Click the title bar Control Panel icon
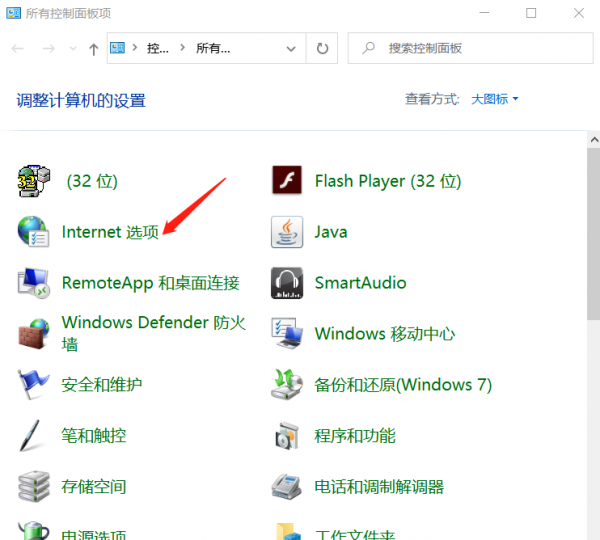This screenshot has height=540, width=600. [x=13, y=13]
